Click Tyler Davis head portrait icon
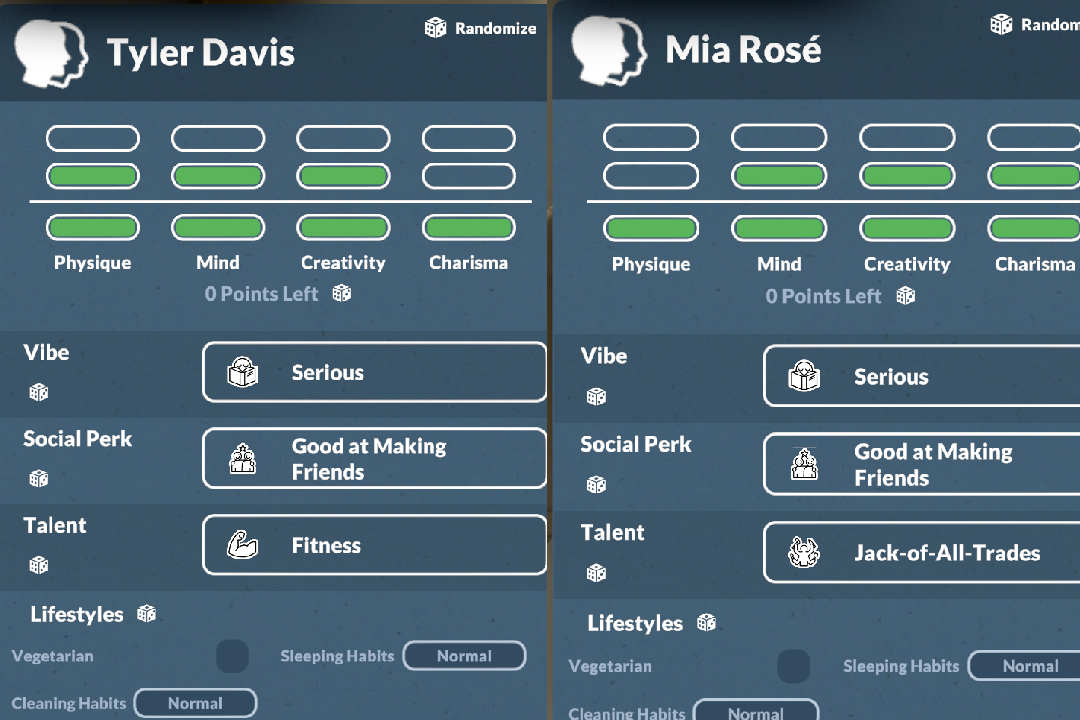The height and width of the screenshot is (720, 1080). (51, 54)
